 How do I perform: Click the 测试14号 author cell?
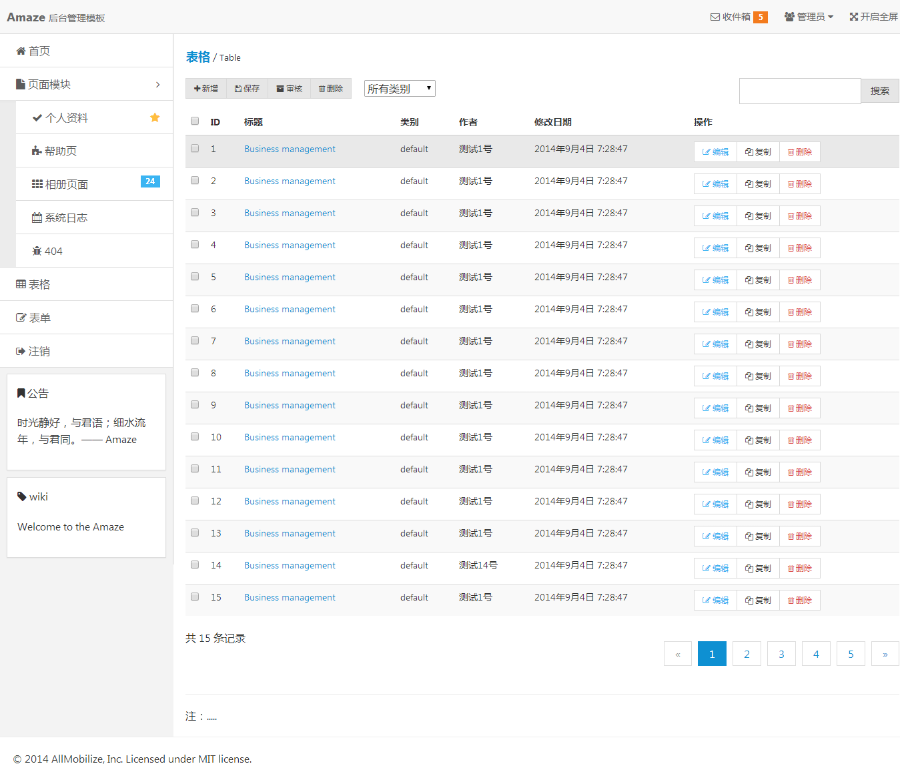[x=478, y=565]
